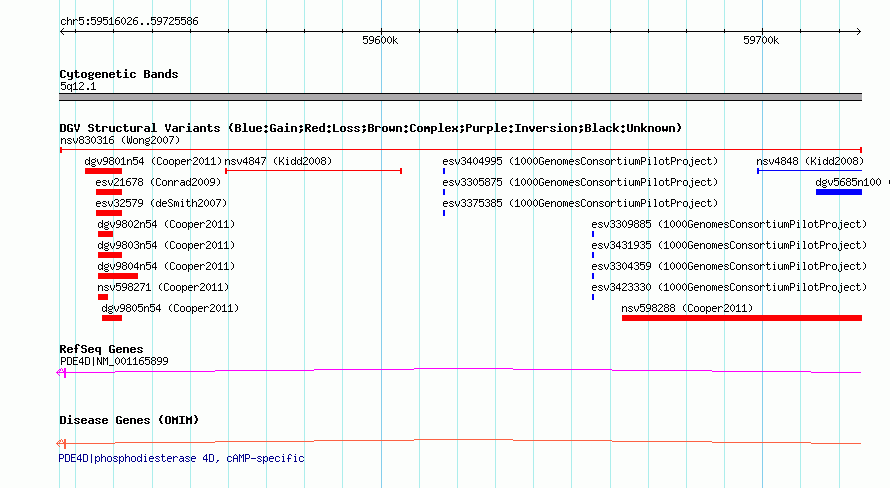Click the red loss bar under dgv9801n54
890x488 pixels.
coord(103,171)
